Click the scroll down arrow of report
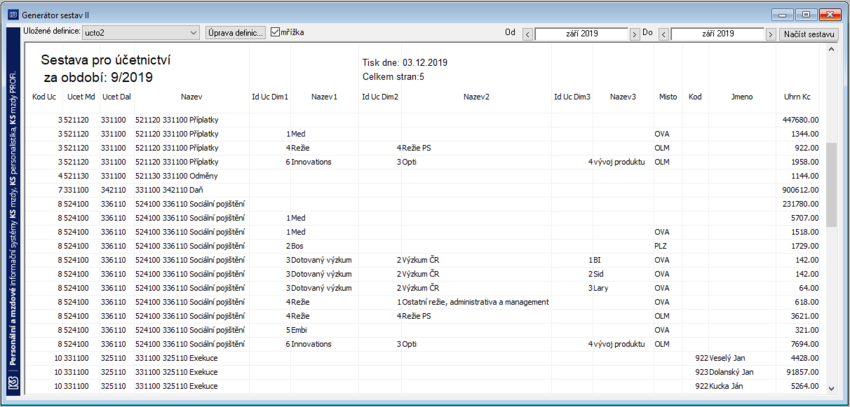This screenshot has width=850, height=407. point(832,388)
